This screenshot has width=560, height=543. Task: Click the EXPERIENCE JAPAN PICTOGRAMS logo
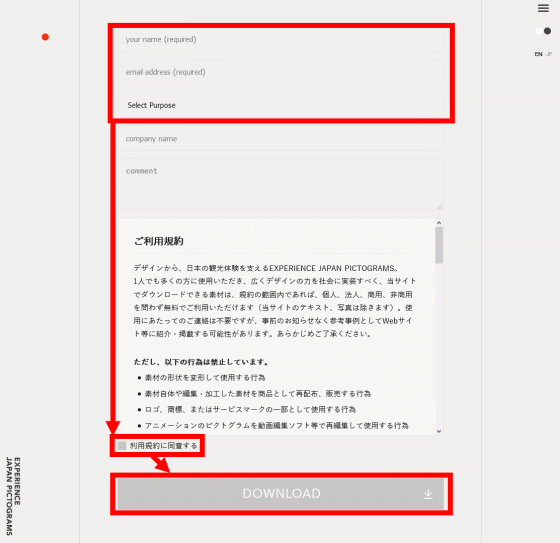pyautogui.click(x=13, y=496)
